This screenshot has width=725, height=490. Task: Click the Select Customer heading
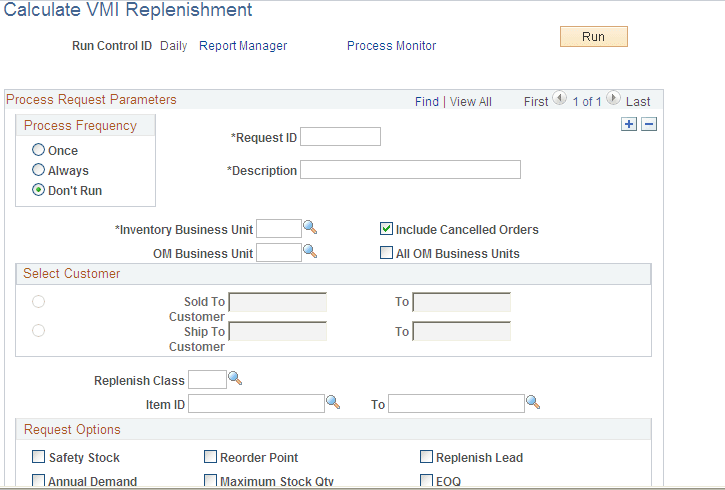(72, 273)
